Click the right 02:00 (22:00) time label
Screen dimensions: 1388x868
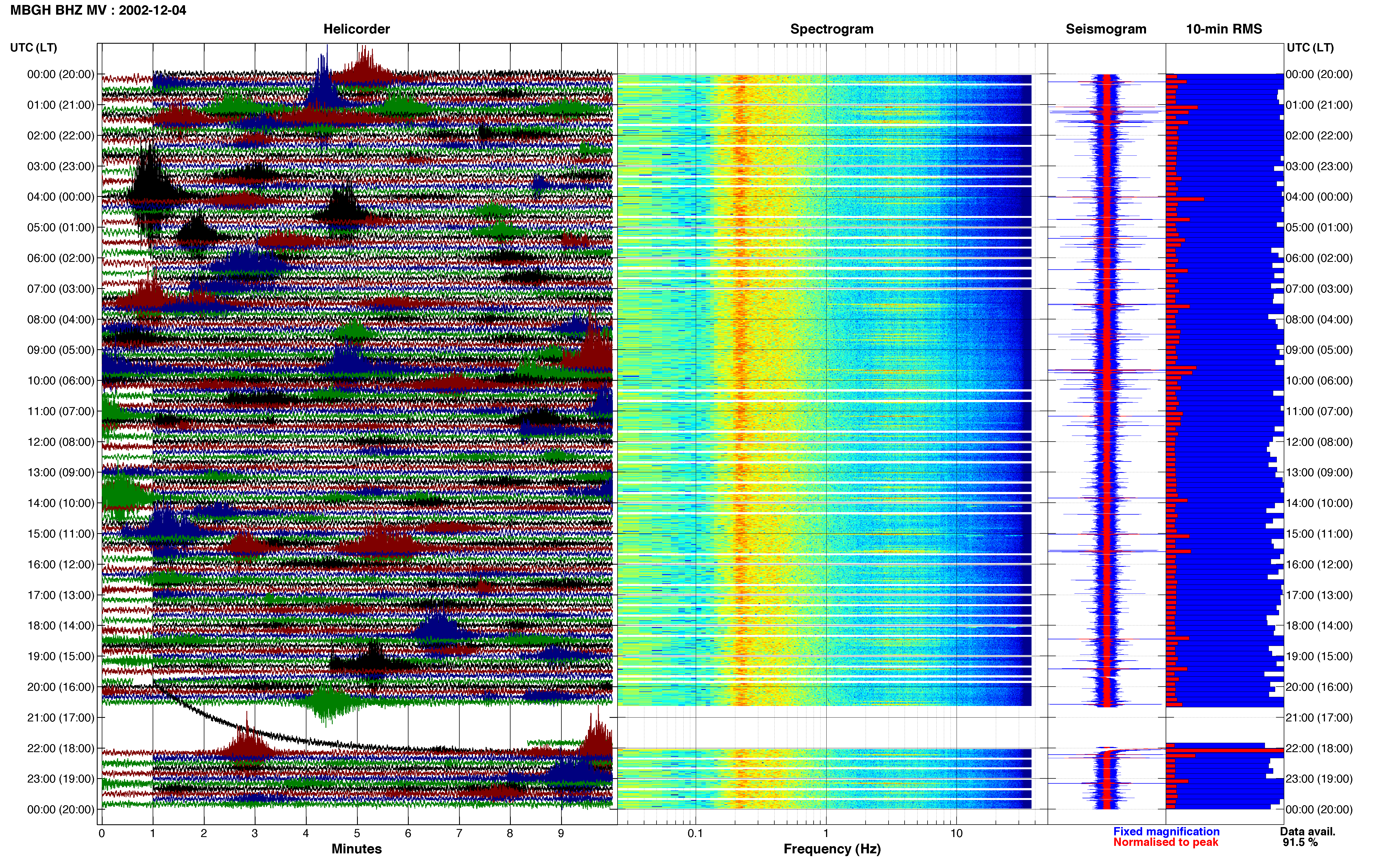click(x=1319, y=135)
